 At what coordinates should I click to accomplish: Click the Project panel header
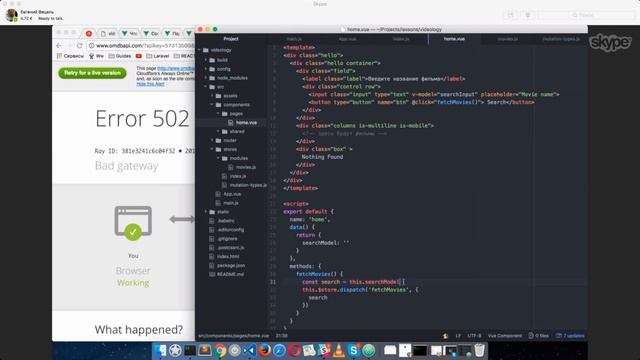[x=231, y=39]
